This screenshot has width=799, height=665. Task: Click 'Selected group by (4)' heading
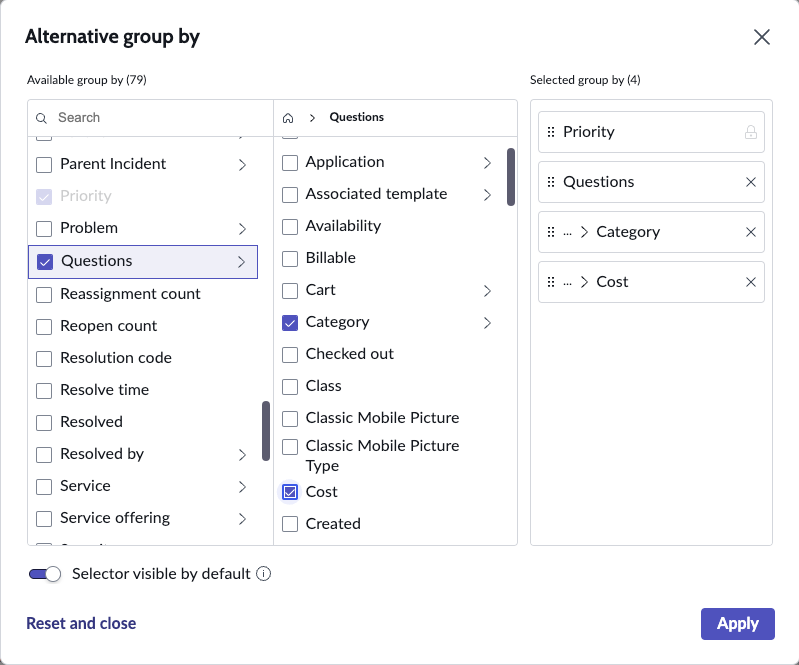tap(585, 80)
